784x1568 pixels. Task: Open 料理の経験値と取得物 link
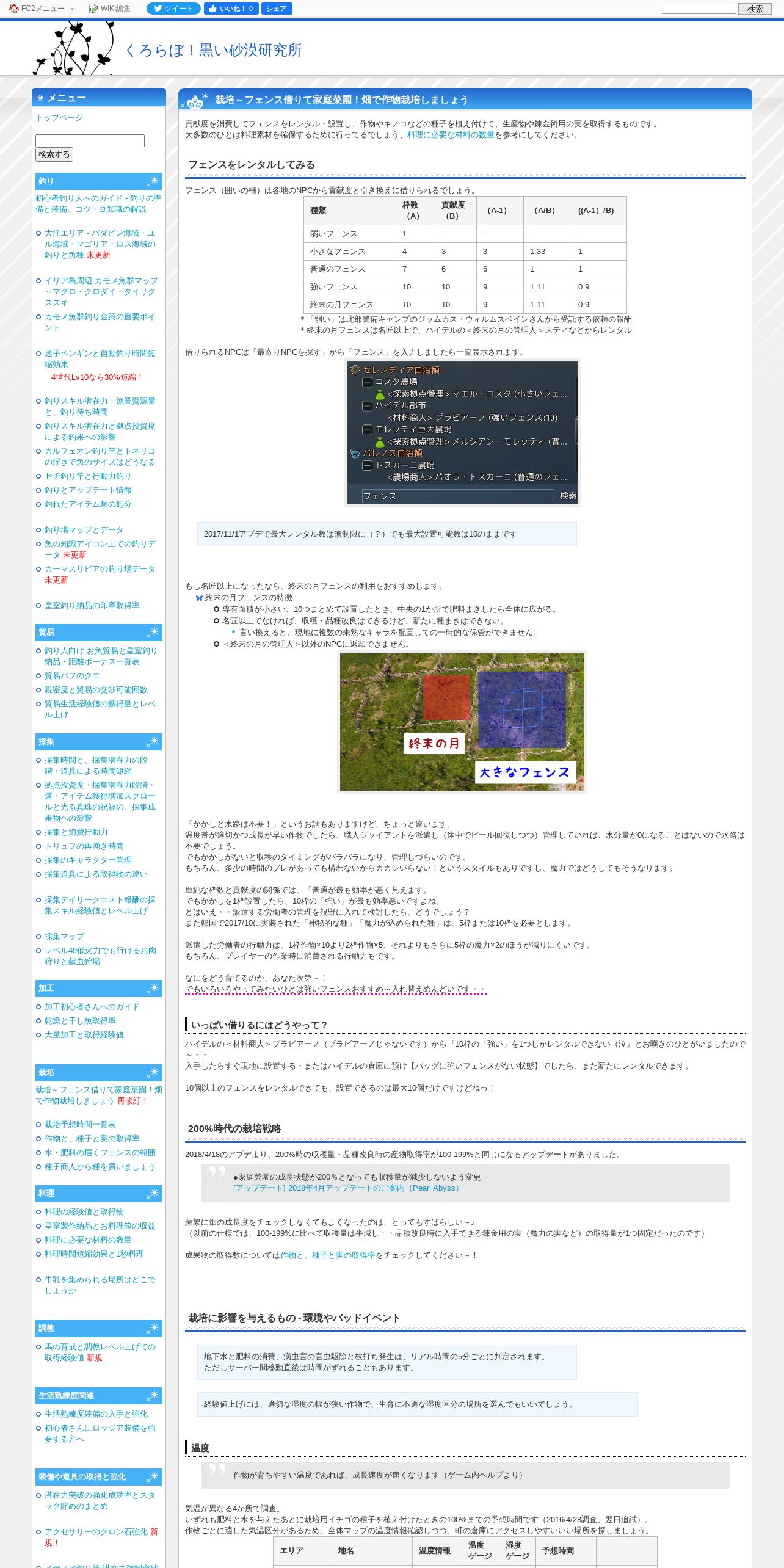(84, 1212)
